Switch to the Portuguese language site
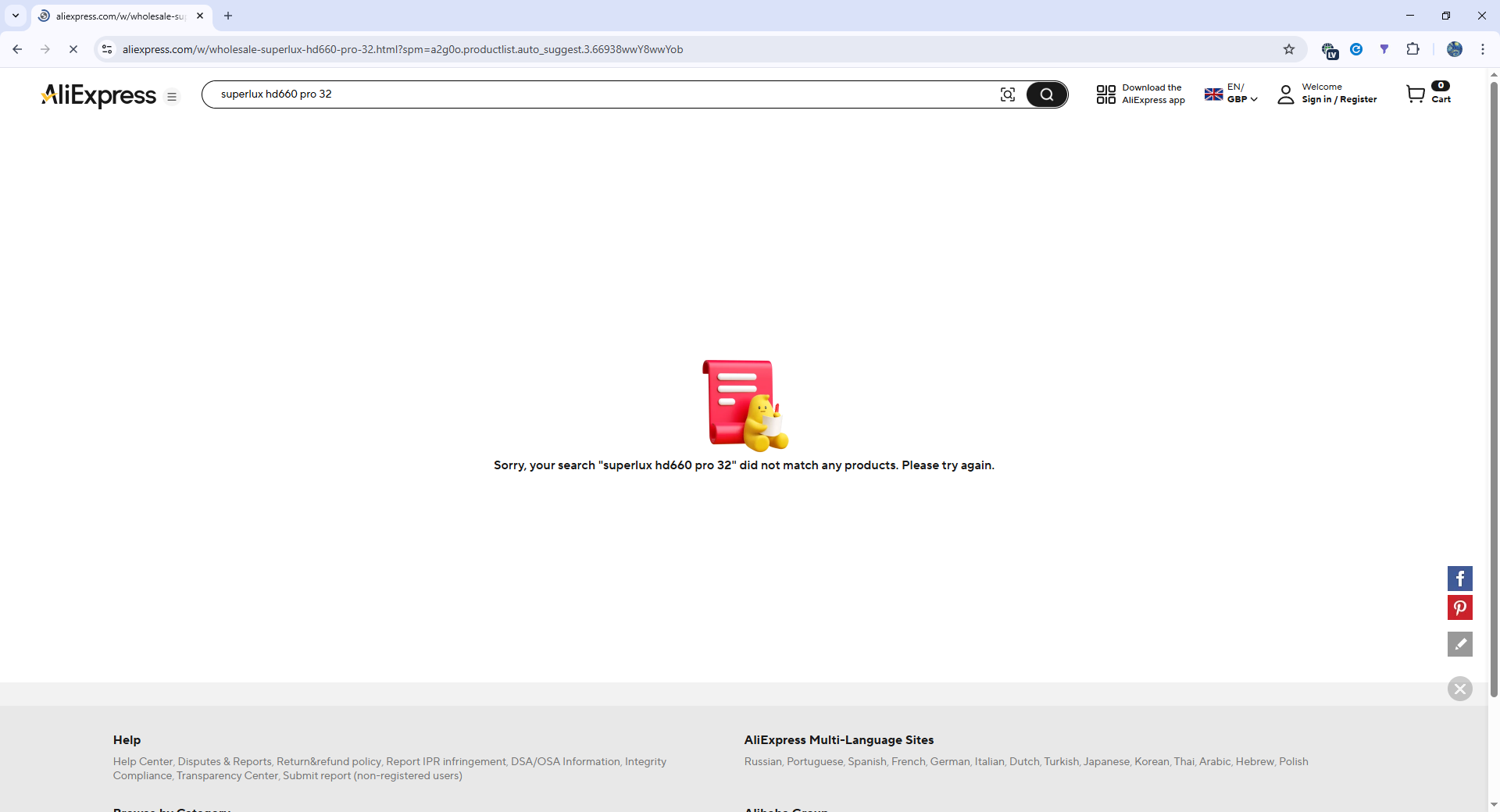 tap(815, 761)
